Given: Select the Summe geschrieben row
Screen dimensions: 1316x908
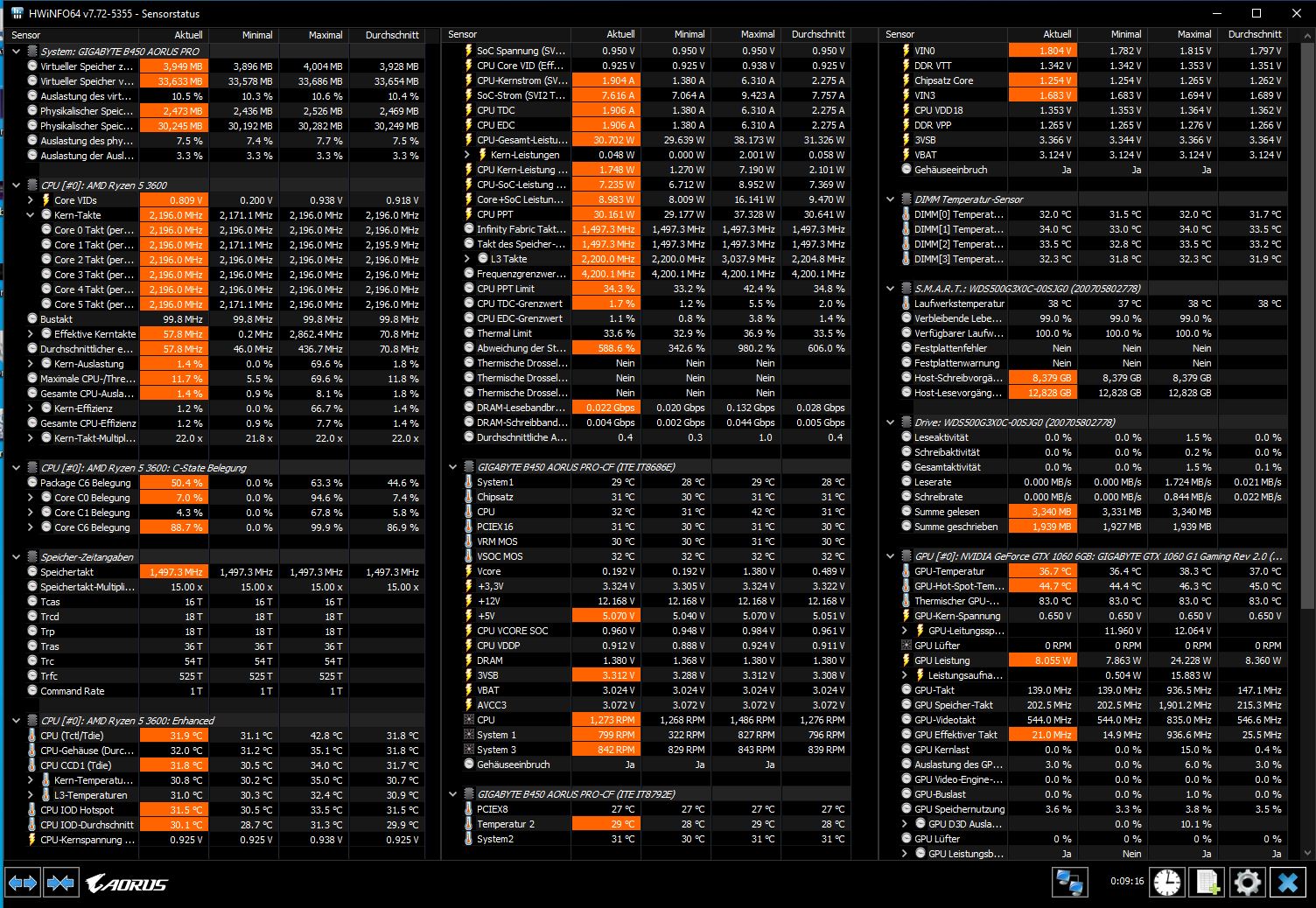Looking at the screenshot, I should 1085,527.
